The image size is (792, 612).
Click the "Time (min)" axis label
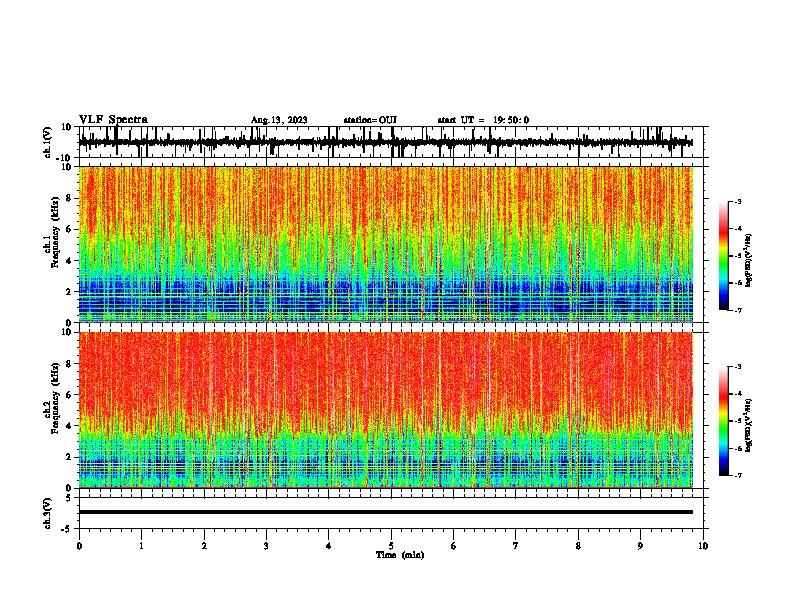(400, 555)
